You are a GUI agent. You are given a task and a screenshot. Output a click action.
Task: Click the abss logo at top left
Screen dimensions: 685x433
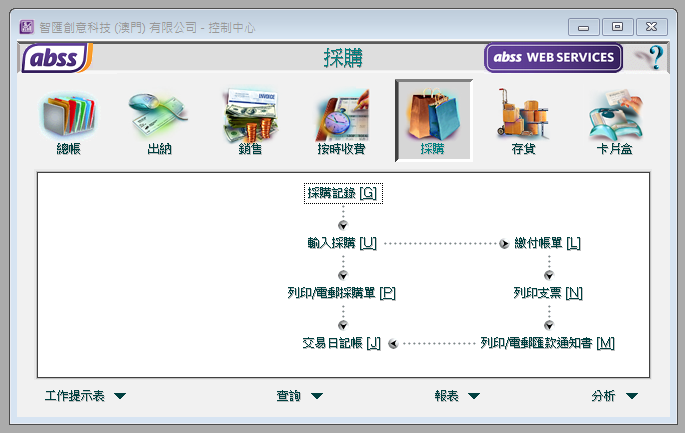[x=56, y=58]
